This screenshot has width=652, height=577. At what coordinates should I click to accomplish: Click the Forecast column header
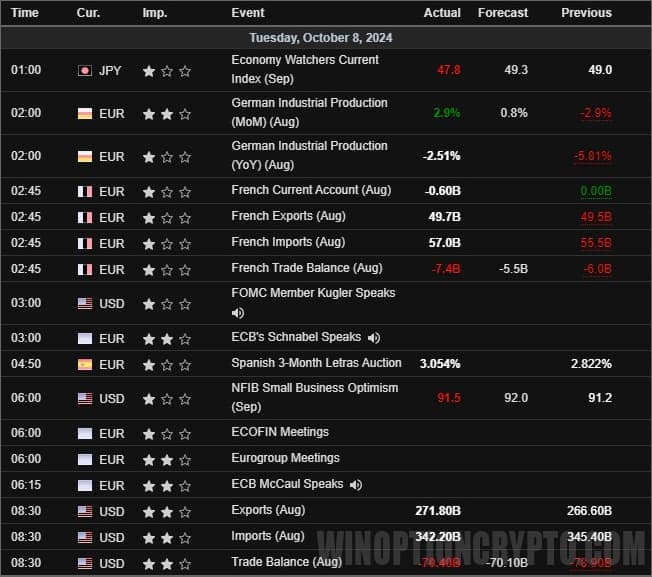tap(502, 13)
